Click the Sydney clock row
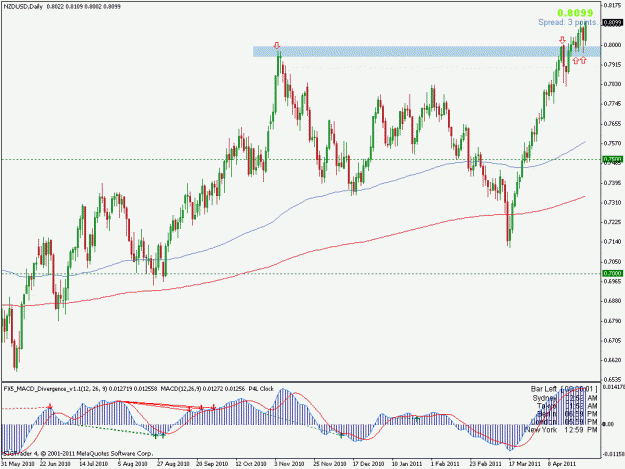Screen dimensions: 625x469 coord(565,398)
